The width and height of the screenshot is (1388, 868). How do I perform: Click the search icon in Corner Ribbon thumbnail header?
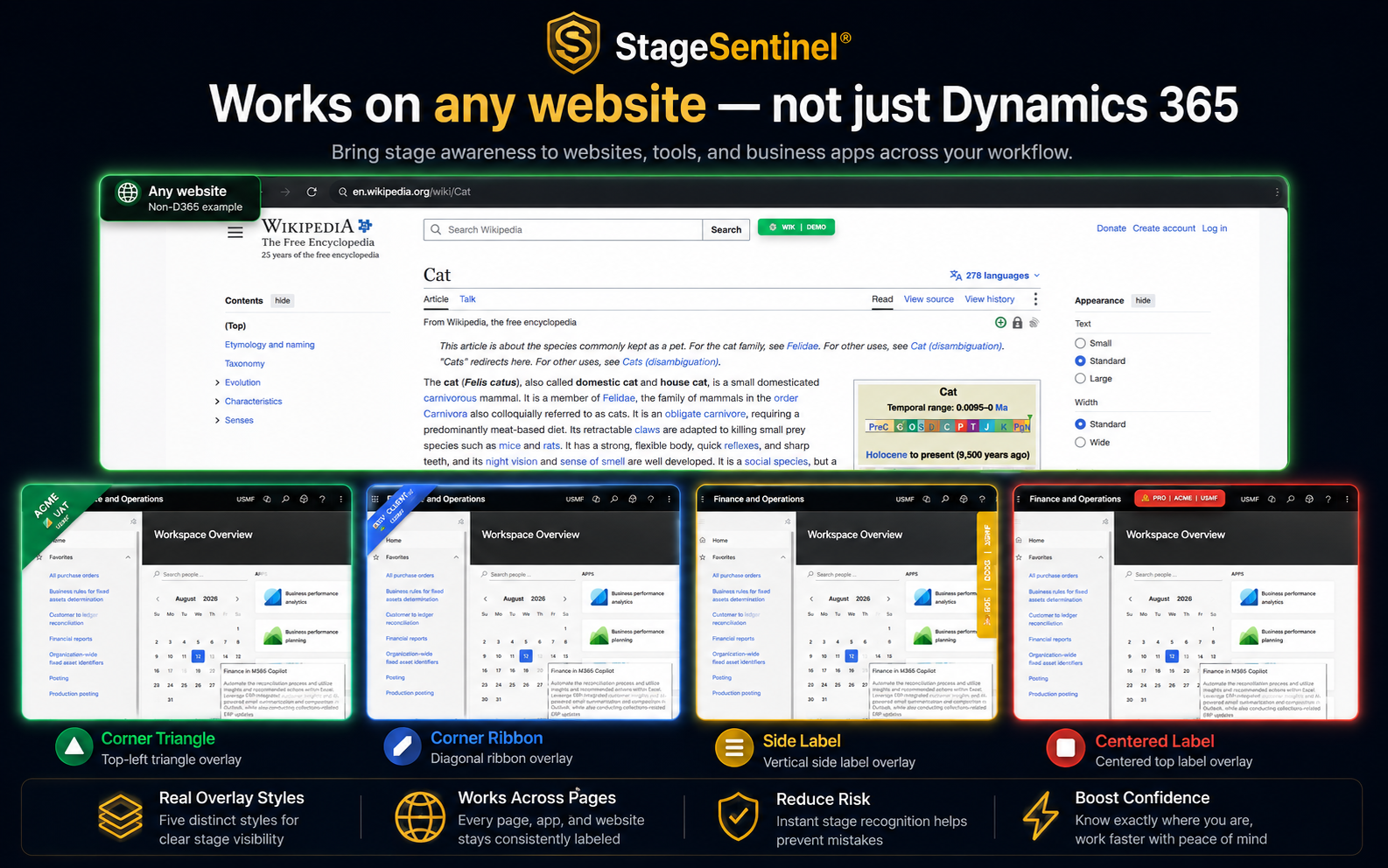(x=614, y=499)
